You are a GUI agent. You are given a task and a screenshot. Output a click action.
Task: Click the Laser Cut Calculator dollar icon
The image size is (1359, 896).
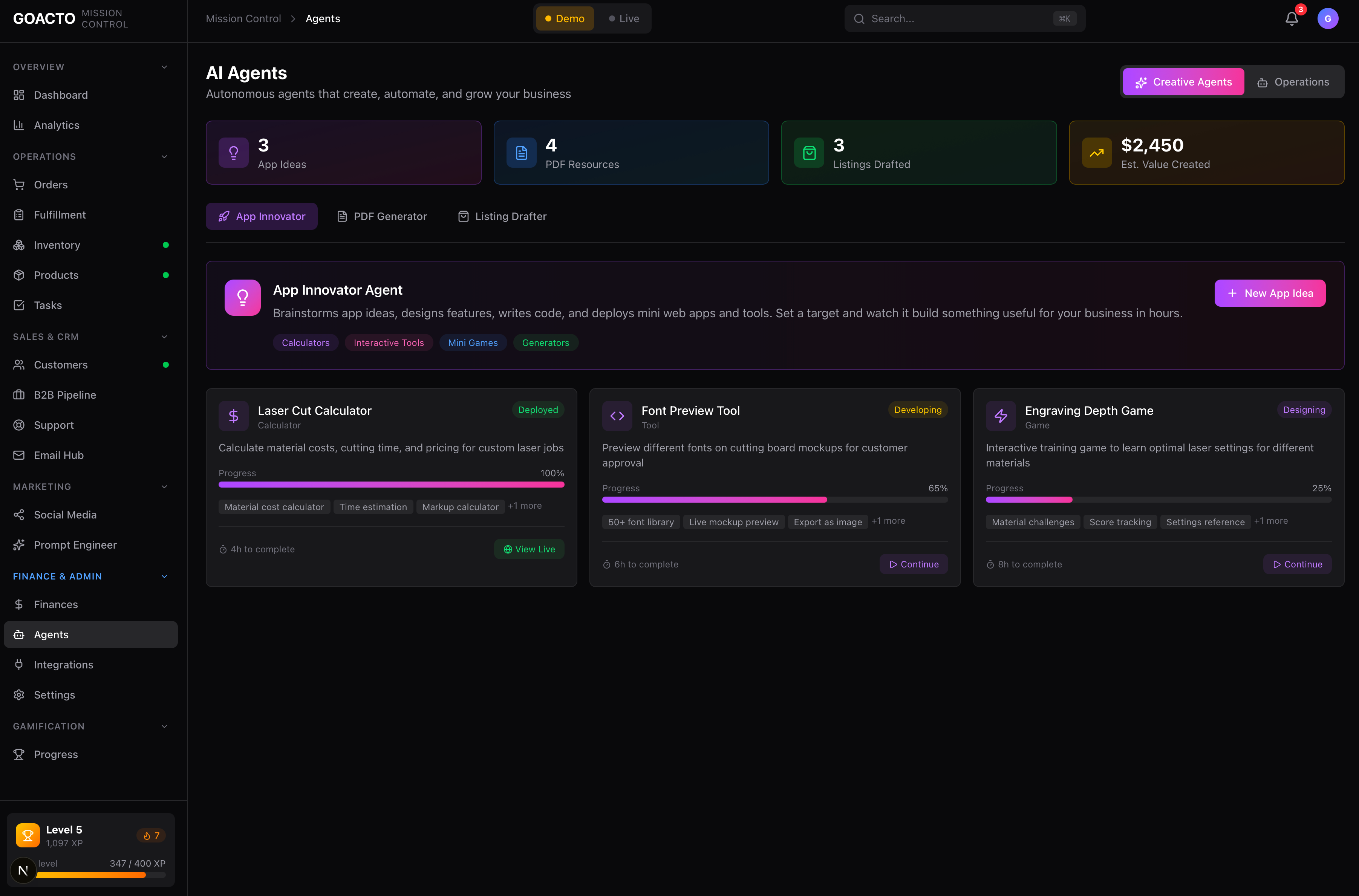click(233, 416)
